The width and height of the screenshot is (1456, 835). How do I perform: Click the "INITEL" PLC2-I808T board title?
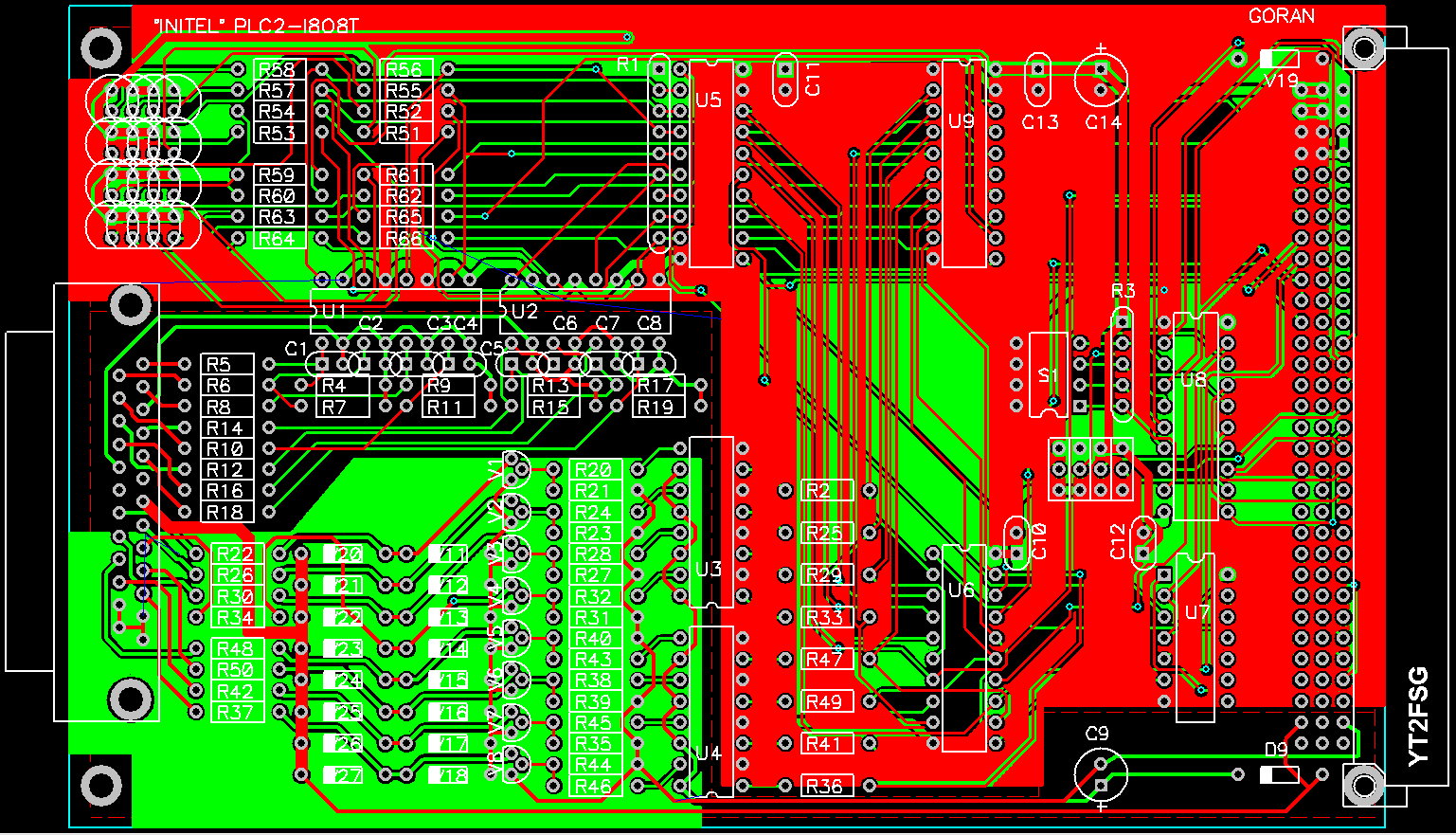256,26
